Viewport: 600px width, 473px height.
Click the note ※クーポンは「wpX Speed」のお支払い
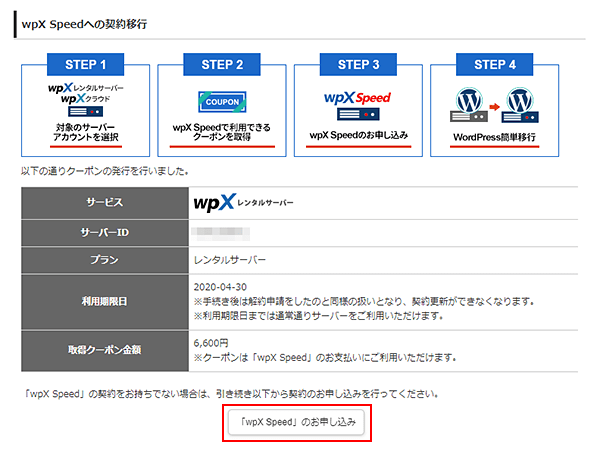[325, 358]
